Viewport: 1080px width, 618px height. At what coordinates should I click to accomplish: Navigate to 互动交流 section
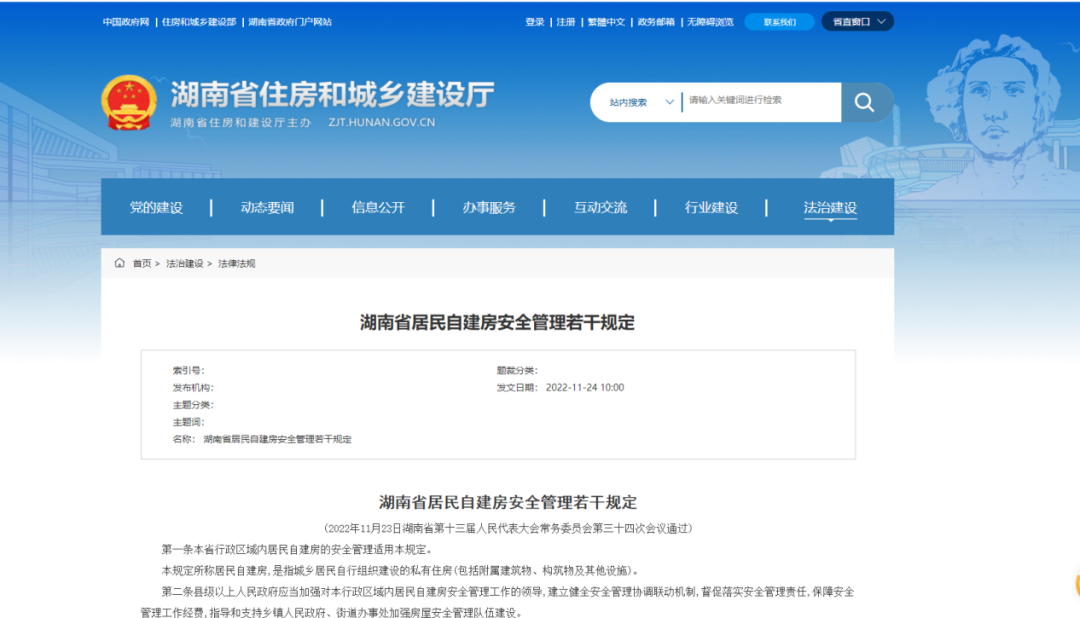(x=600, y=208)
